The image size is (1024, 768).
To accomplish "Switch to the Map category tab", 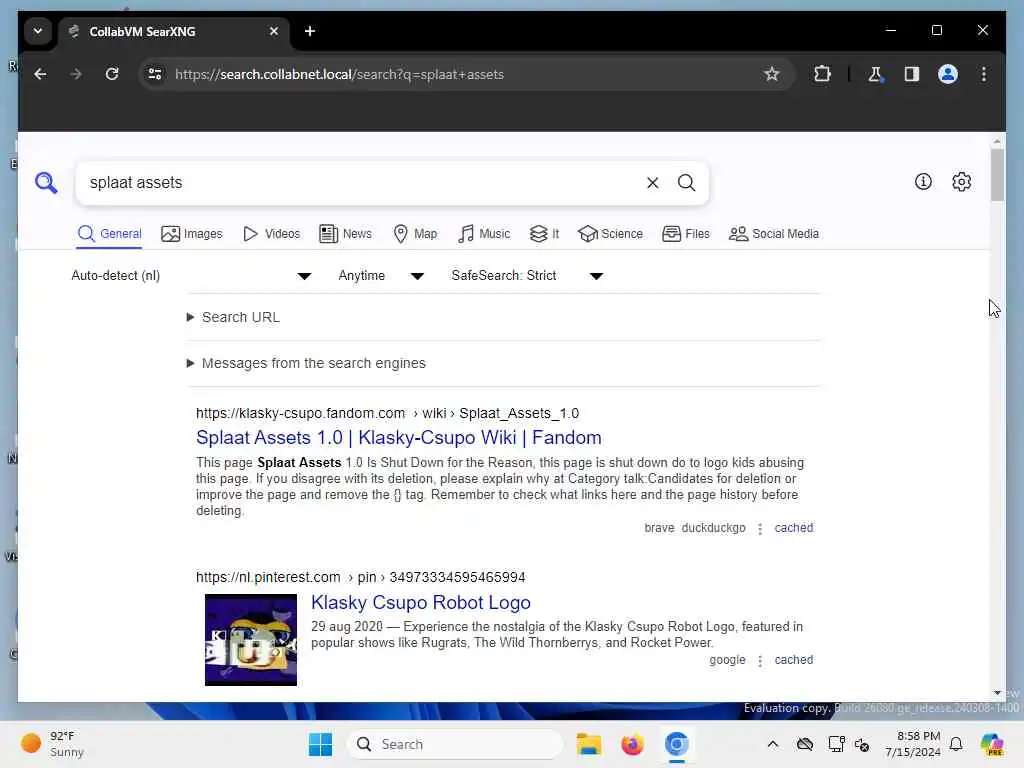I will 415,234.
